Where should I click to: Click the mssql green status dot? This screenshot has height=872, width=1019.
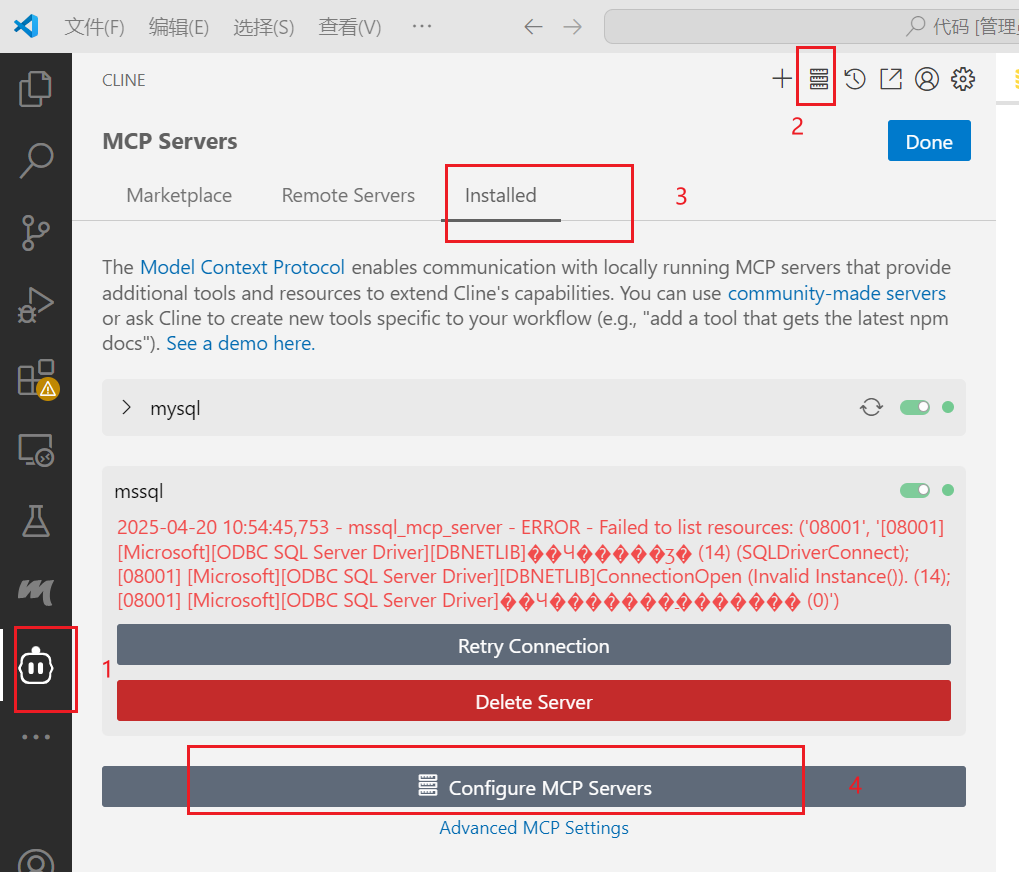point(948,490)
